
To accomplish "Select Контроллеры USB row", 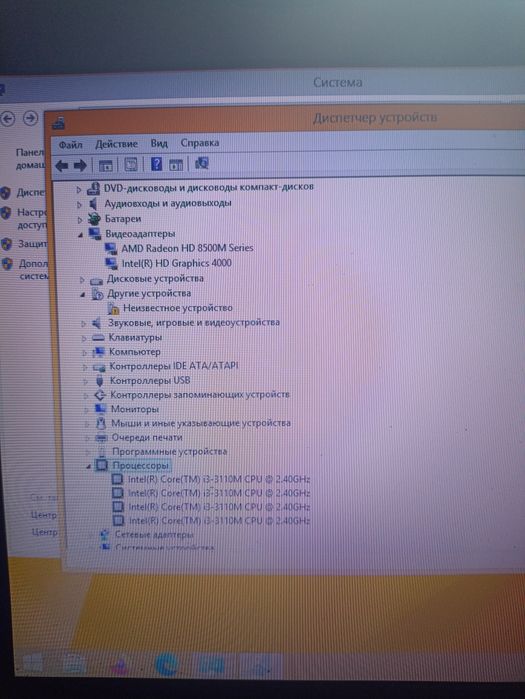I will 150,380.
